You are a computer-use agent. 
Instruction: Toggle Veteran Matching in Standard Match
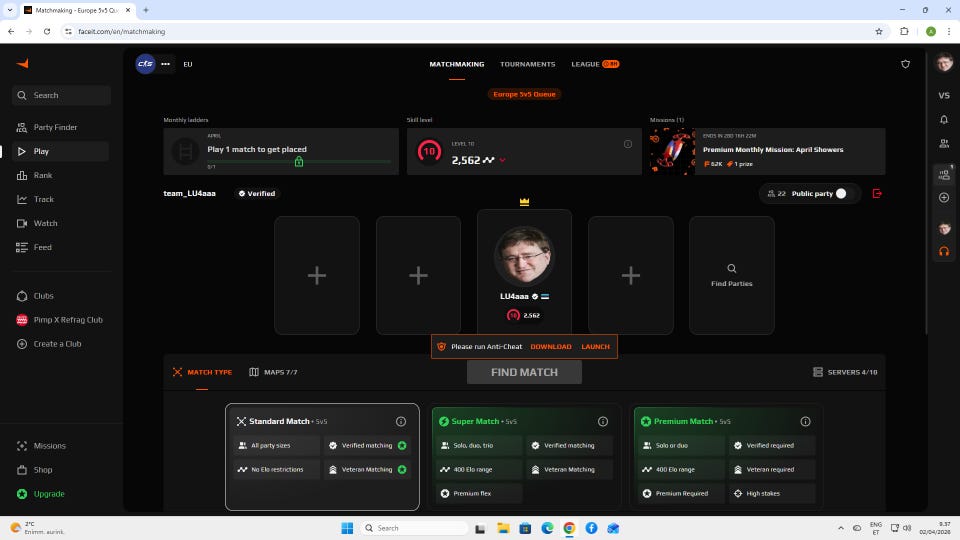tap(402, 470)
